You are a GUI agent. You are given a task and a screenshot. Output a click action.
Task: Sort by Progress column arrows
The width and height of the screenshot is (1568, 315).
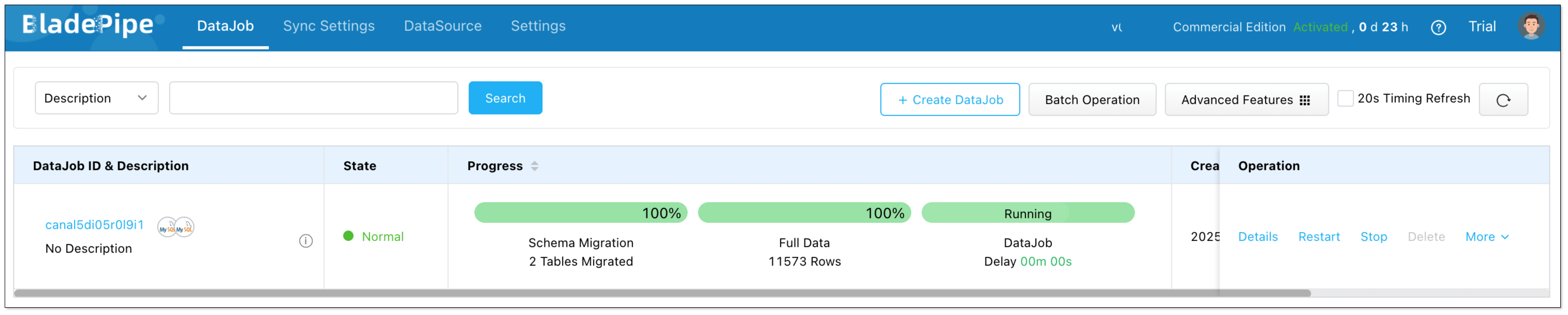(535, 166)
